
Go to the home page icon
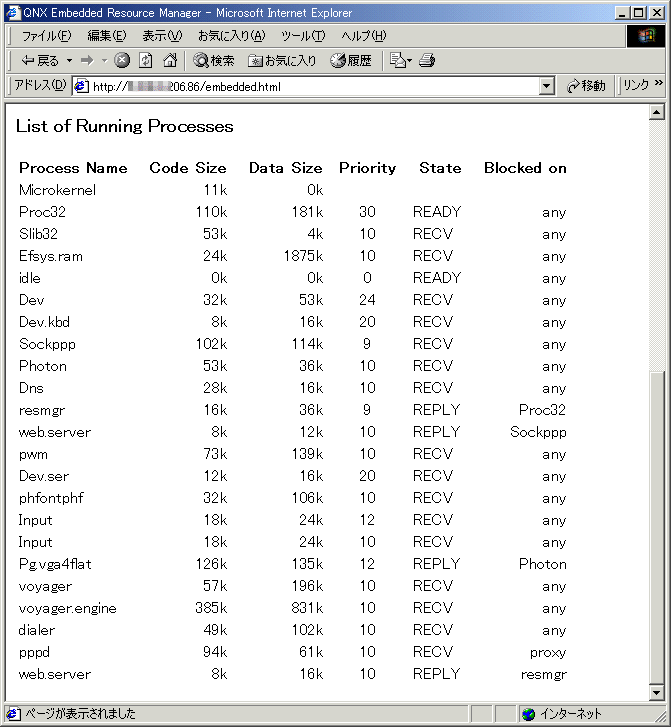pyautogui.click(x=170, y=60)
